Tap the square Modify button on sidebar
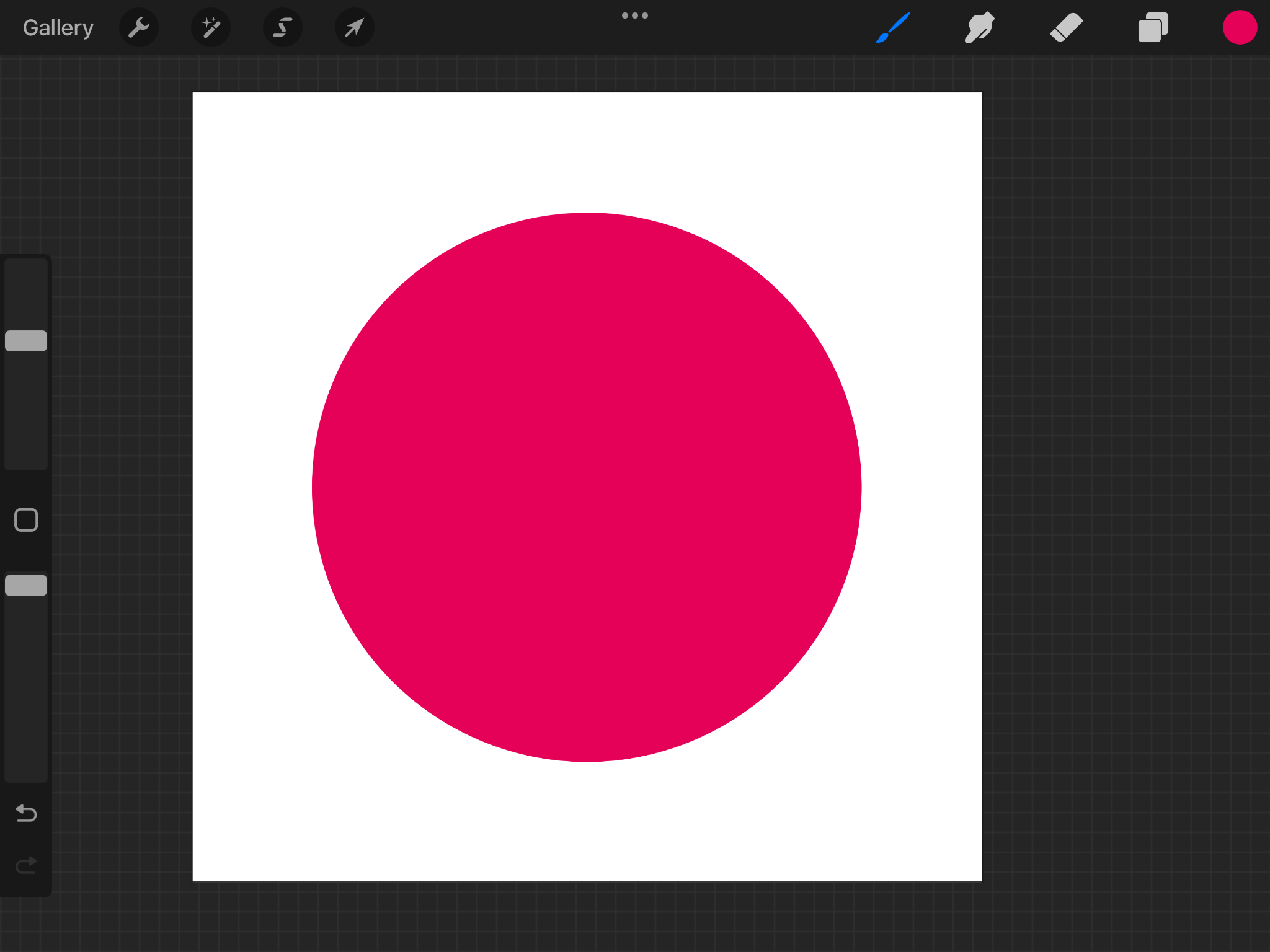 [26, 520]
